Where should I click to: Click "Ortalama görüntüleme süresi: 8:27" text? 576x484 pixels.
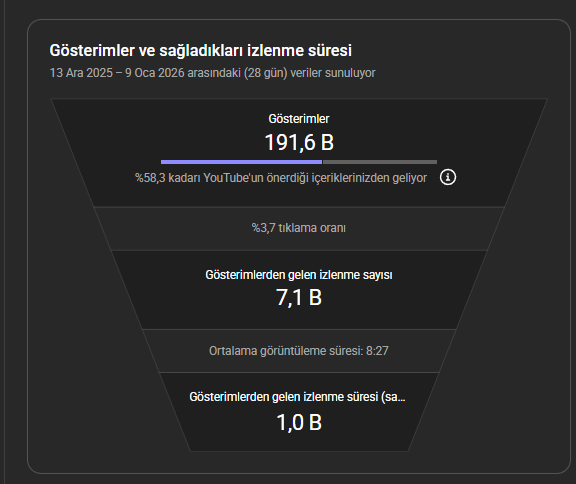click(x=299, y=351)
